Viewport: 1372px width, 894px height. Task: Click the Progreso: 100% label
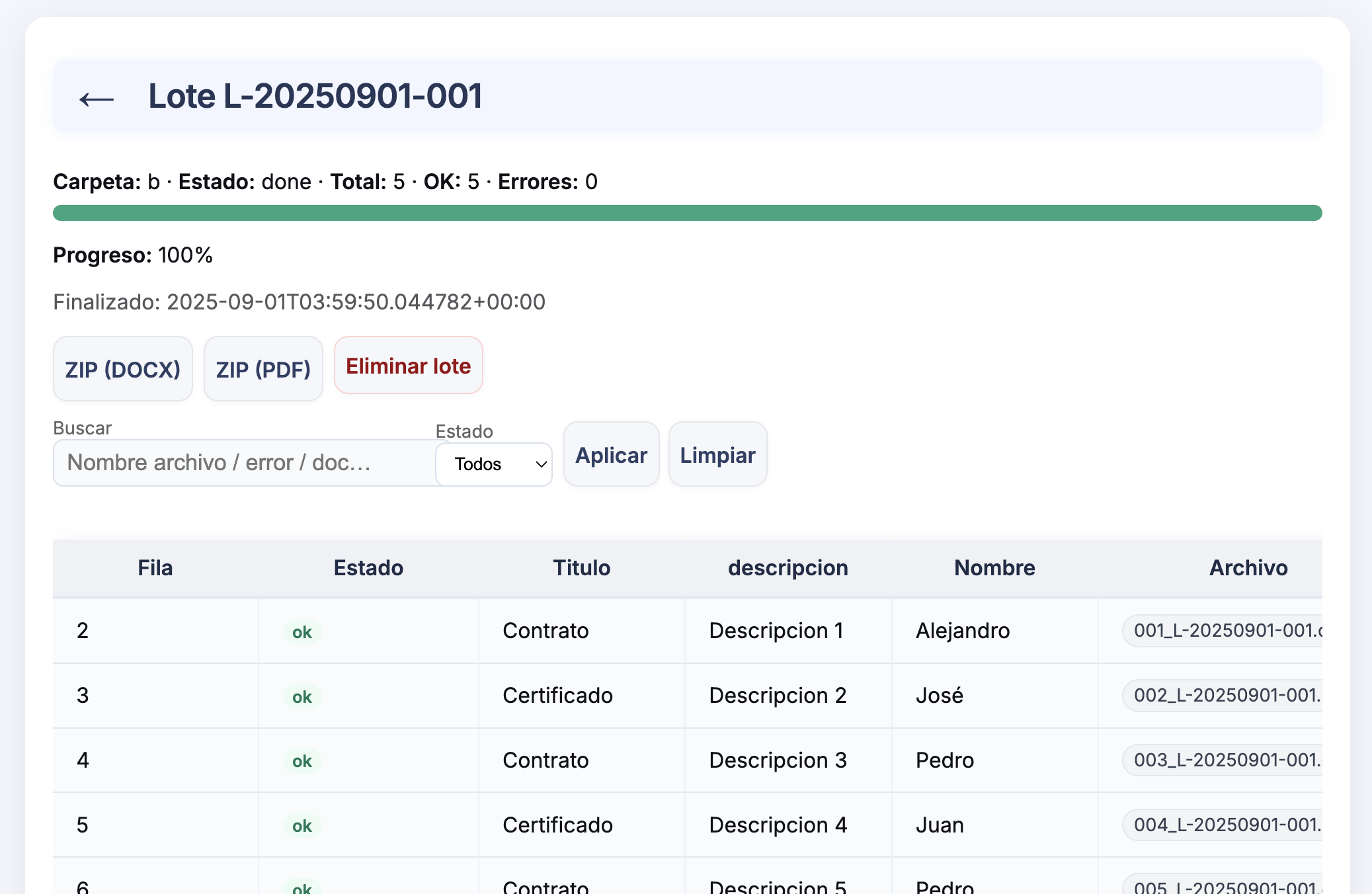pyautogui.click(x=133, y=255)
